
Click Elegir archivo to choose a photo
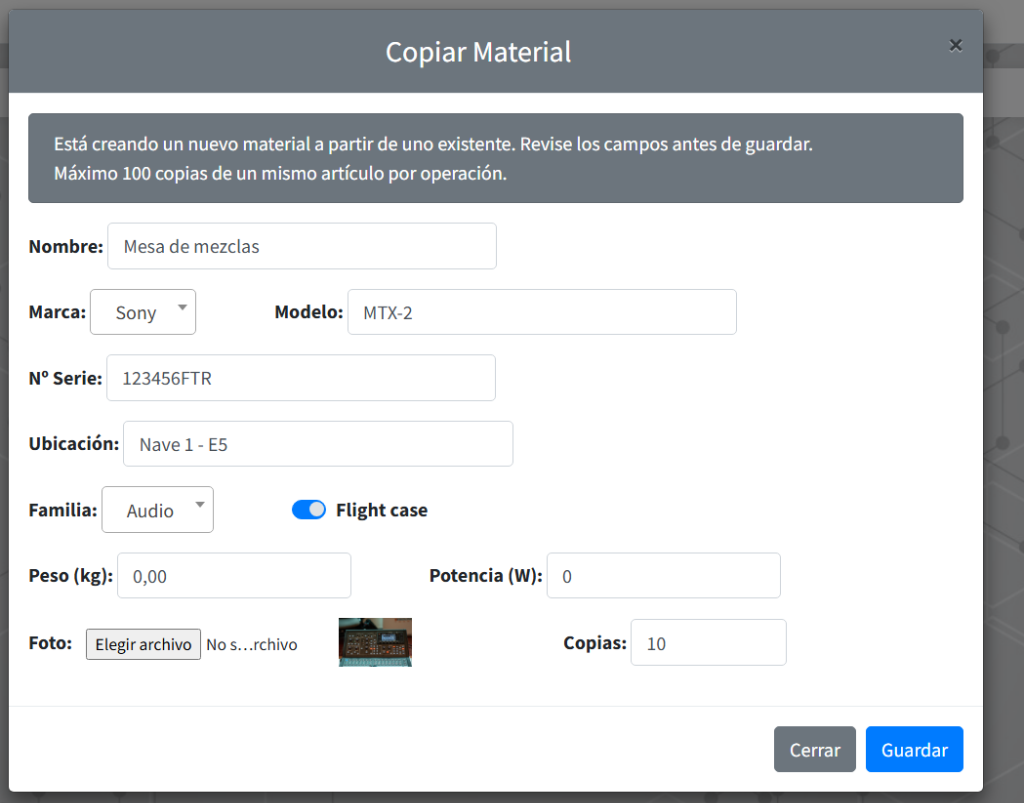point(142,643)
